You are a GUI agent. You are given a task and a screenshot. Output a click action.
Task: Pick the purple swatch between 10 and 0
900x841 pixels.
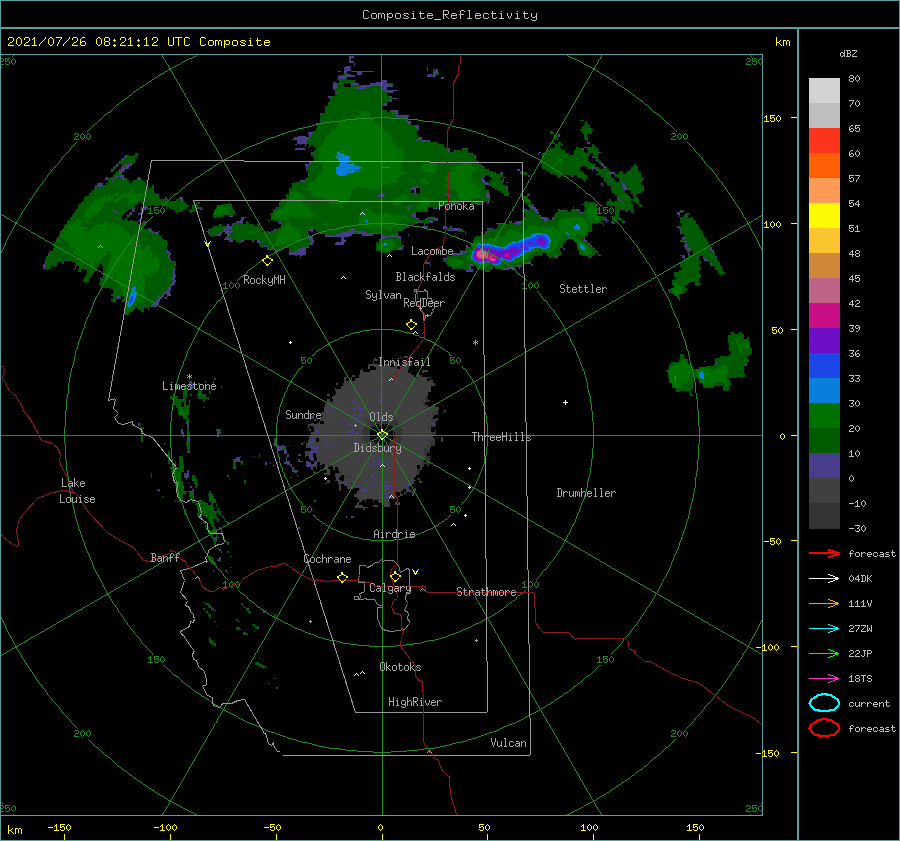824,465
